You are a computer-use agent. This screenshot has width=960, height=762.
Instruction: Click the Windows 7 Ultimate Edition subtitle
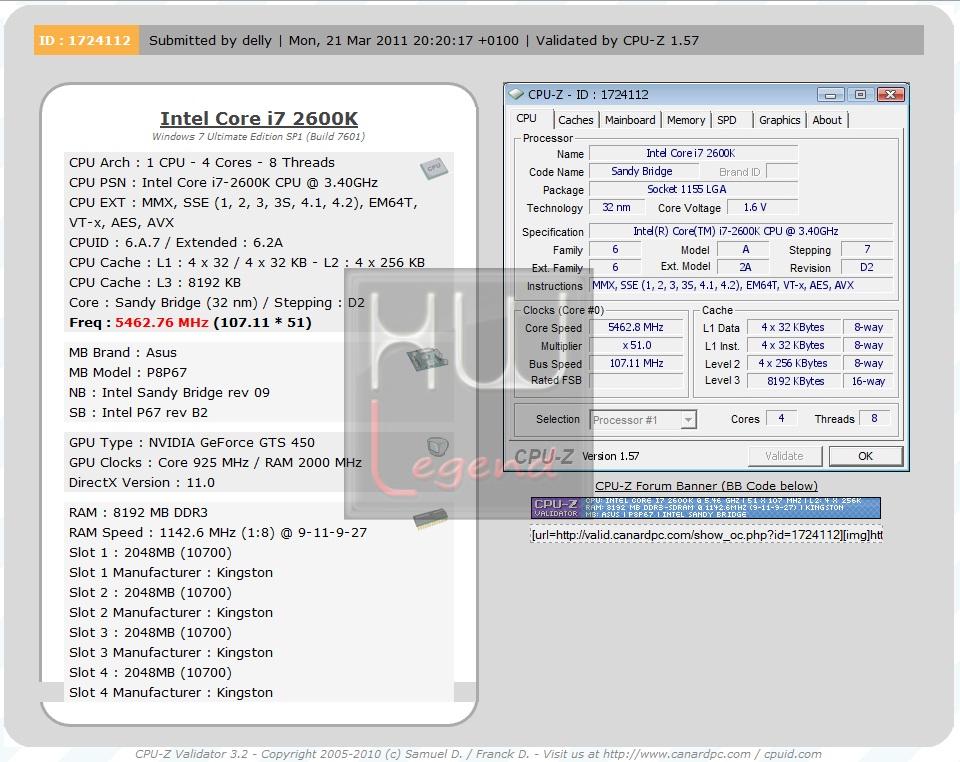tap(258, 136)
